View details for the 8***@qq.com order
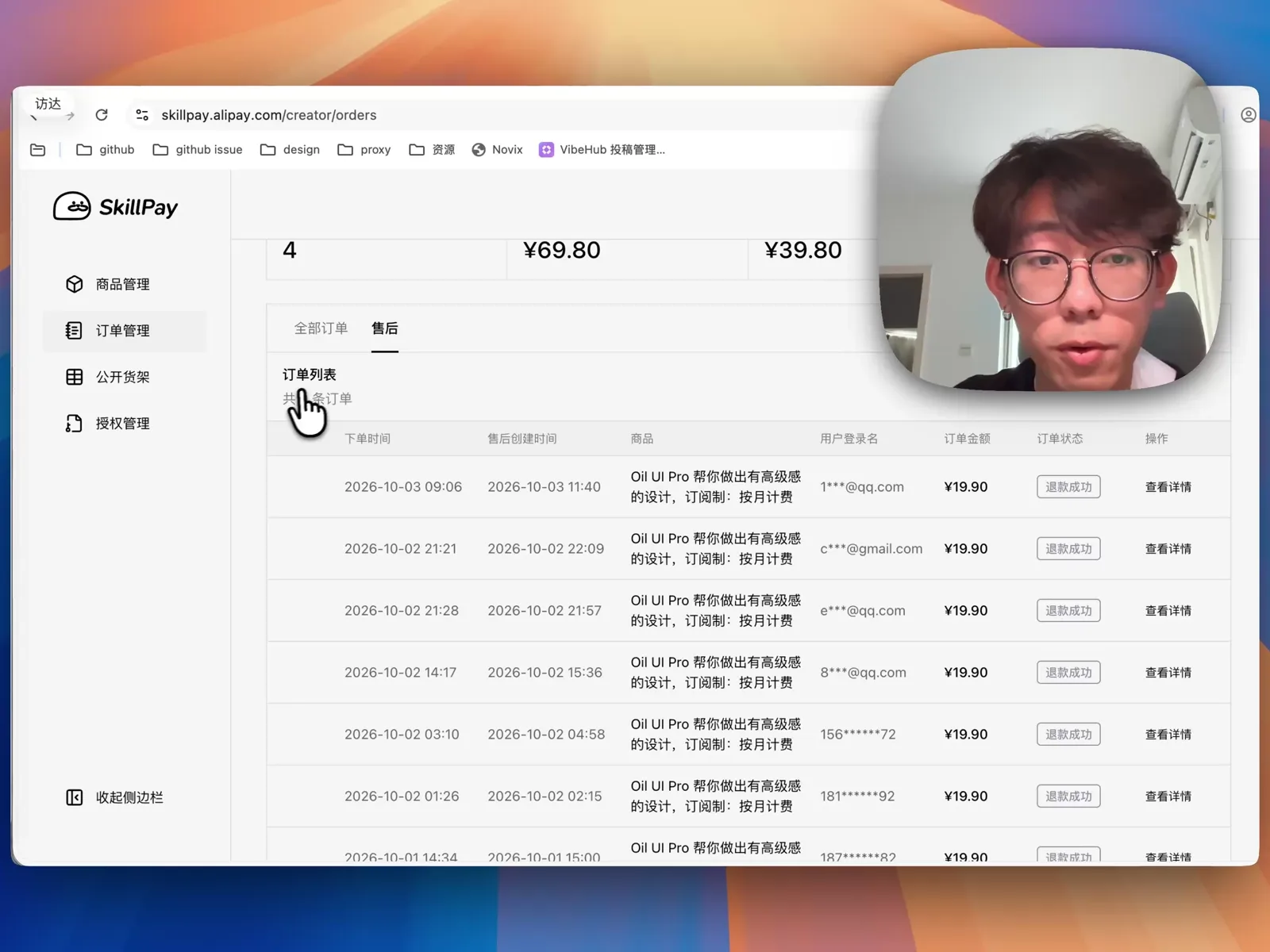 [x=1168, y=673]
